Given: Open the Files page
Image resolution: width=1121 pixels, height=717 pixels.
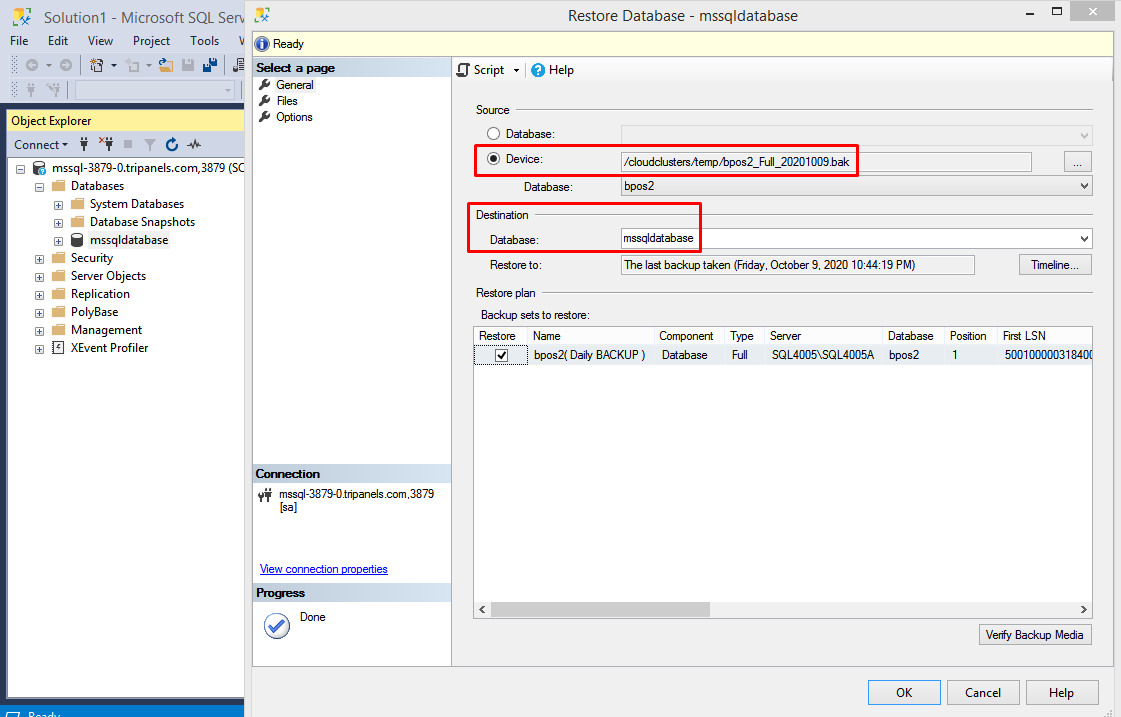Looking at the screenshot, I should click(287, 101).
